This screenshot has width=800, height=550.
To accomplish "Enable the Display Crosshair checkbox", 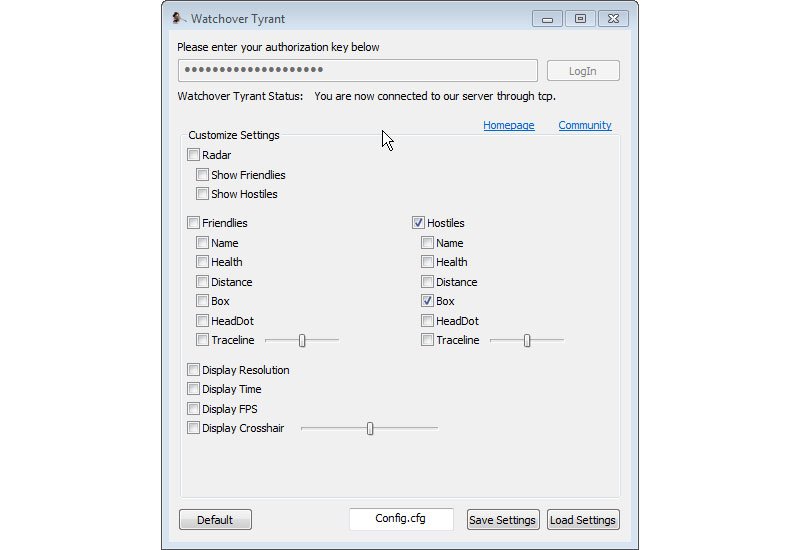I will 193,428.
